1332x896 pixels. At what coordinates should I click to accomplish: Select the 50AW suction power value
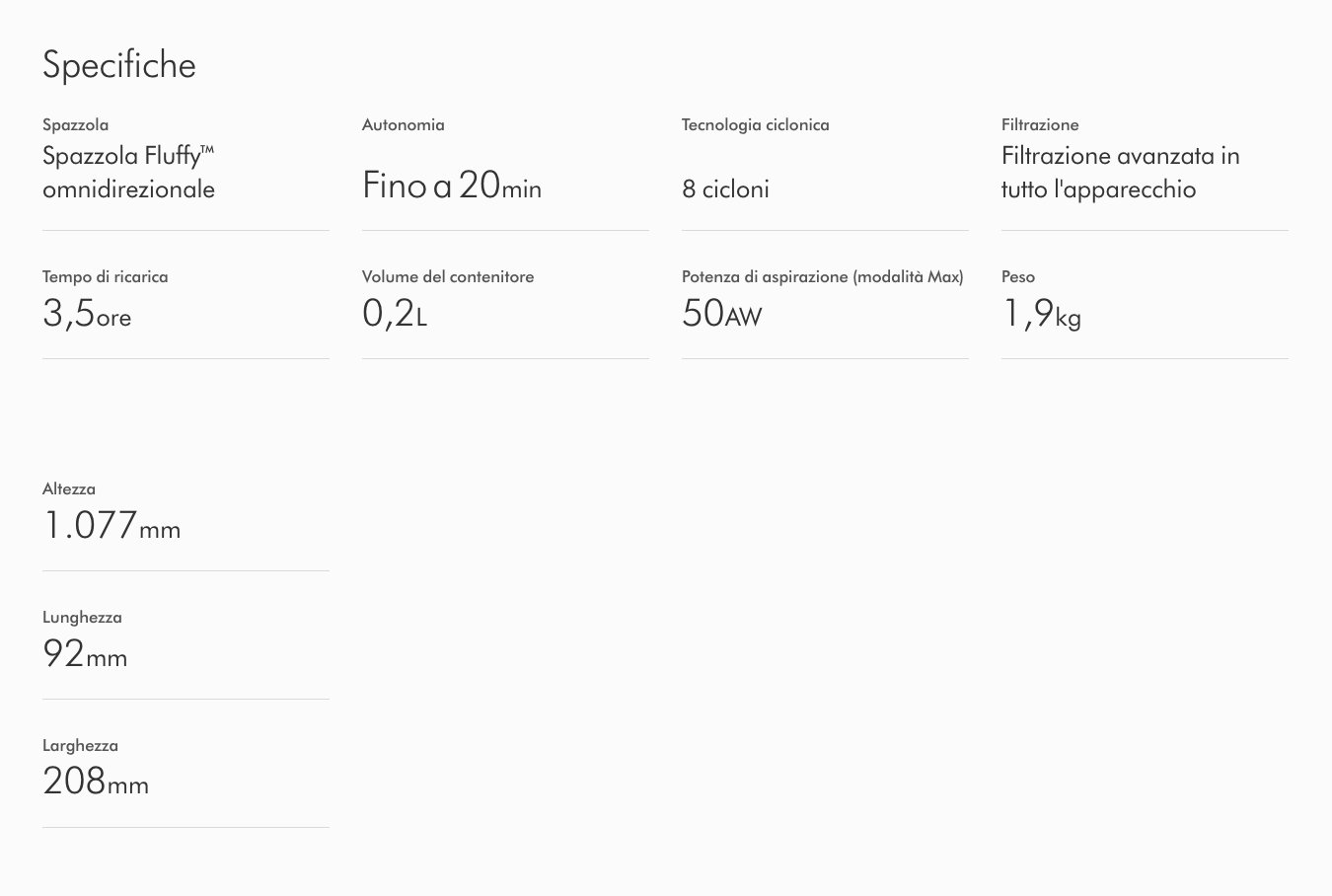[x=722, y=314]
